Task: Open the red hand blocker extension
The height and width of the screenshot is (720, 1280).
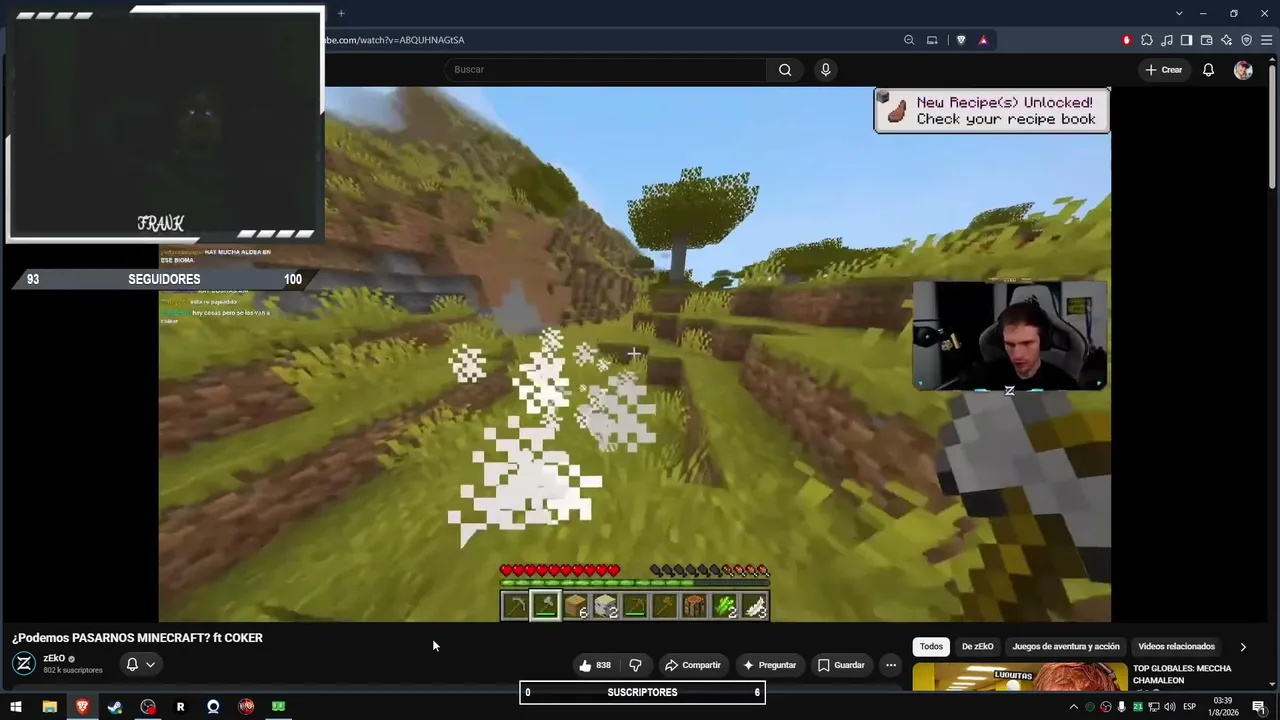Action: [x=1126, y=40]
